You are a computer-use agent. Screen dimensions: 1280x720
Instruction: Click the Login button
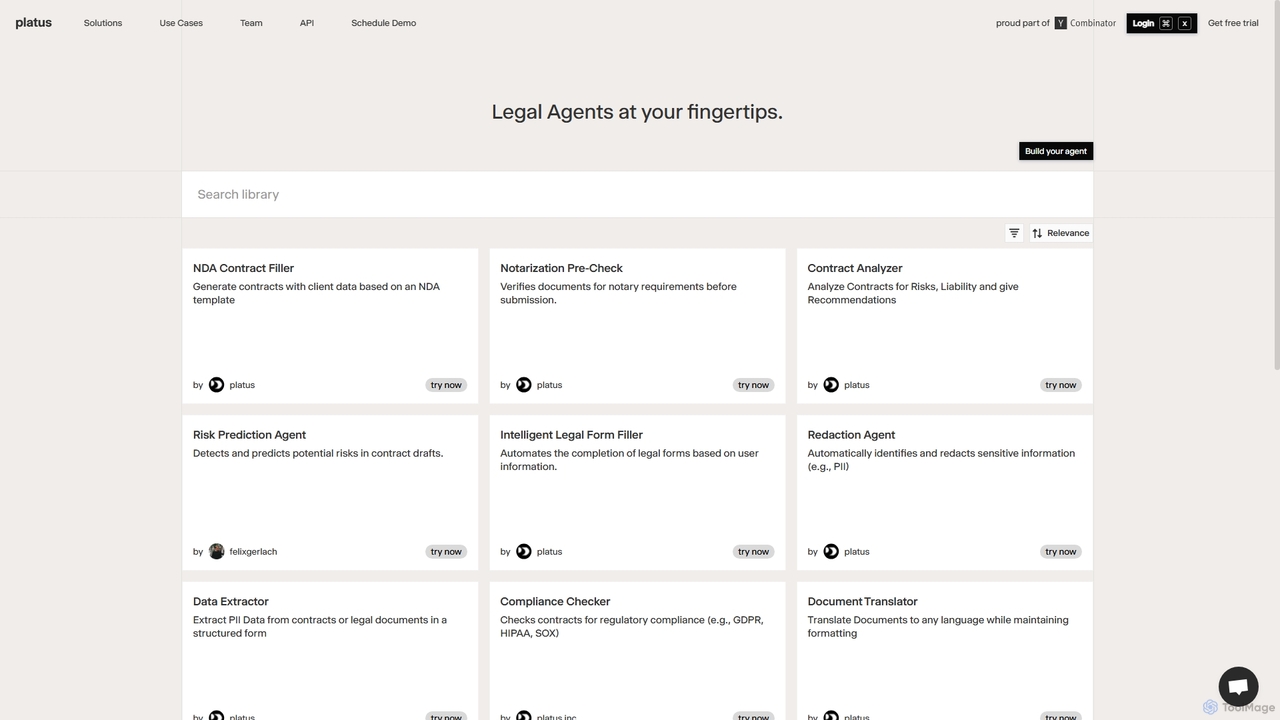[1161, 23]
